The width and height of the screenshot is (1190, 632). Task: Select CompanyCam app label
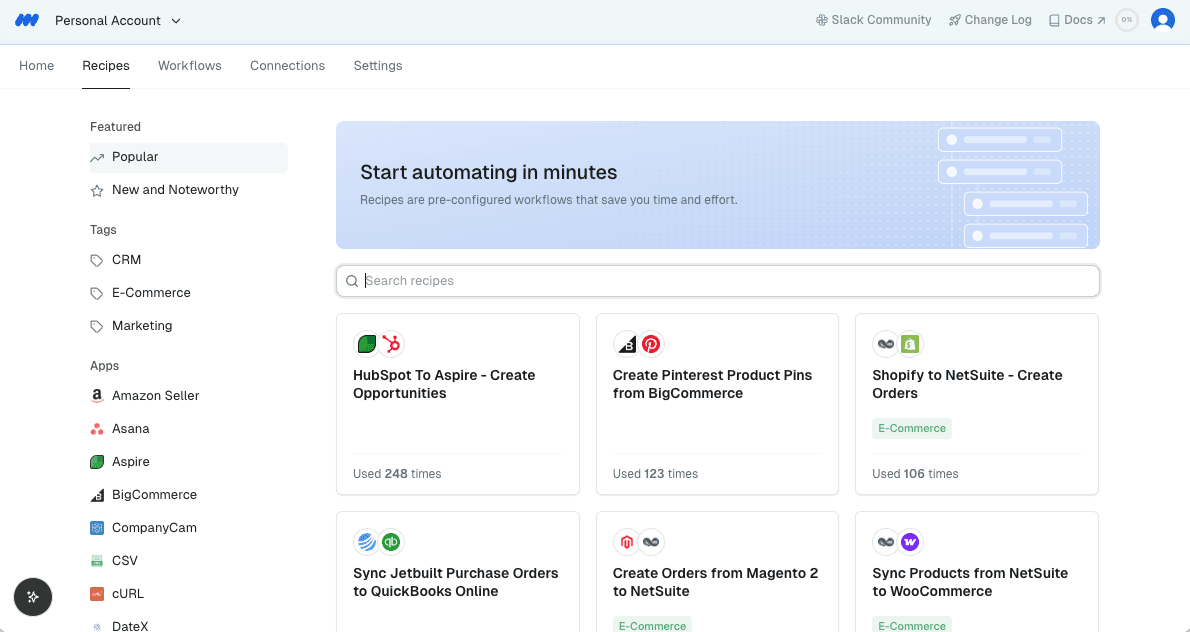pos(154,527)
